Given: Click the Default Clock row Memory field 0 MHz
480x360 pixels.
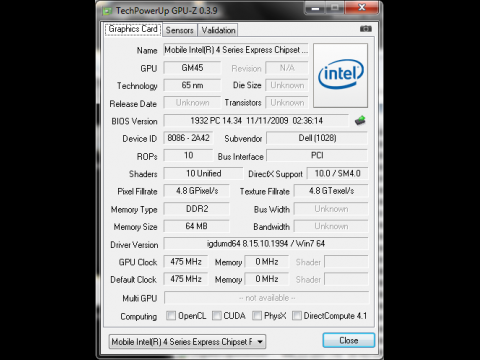Looking at the screenshot, I should [267, 279].
